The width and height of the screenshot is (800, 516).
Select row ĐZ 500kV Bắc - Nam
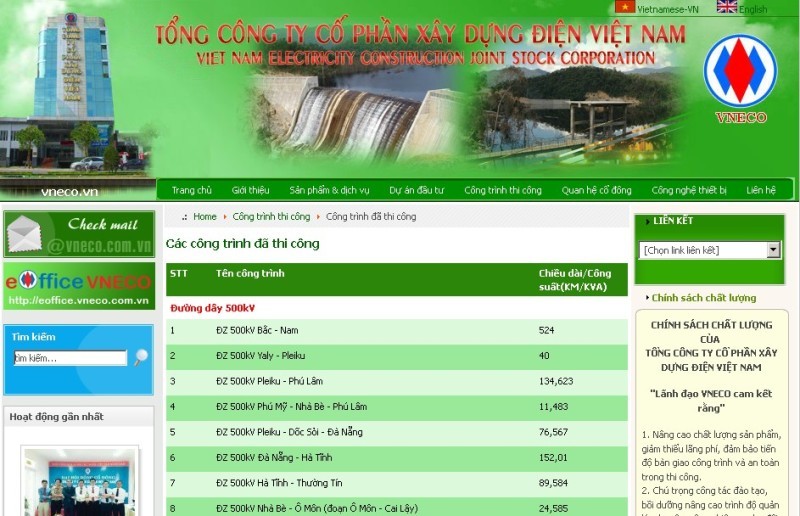(396, 331)
